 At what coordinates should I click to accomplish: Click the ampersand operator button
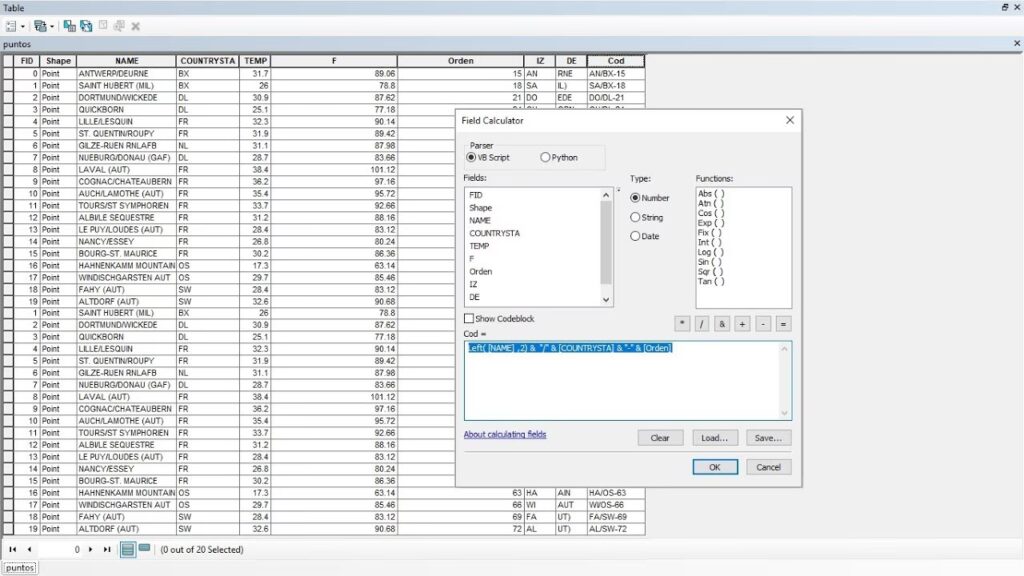click(720, 323)
